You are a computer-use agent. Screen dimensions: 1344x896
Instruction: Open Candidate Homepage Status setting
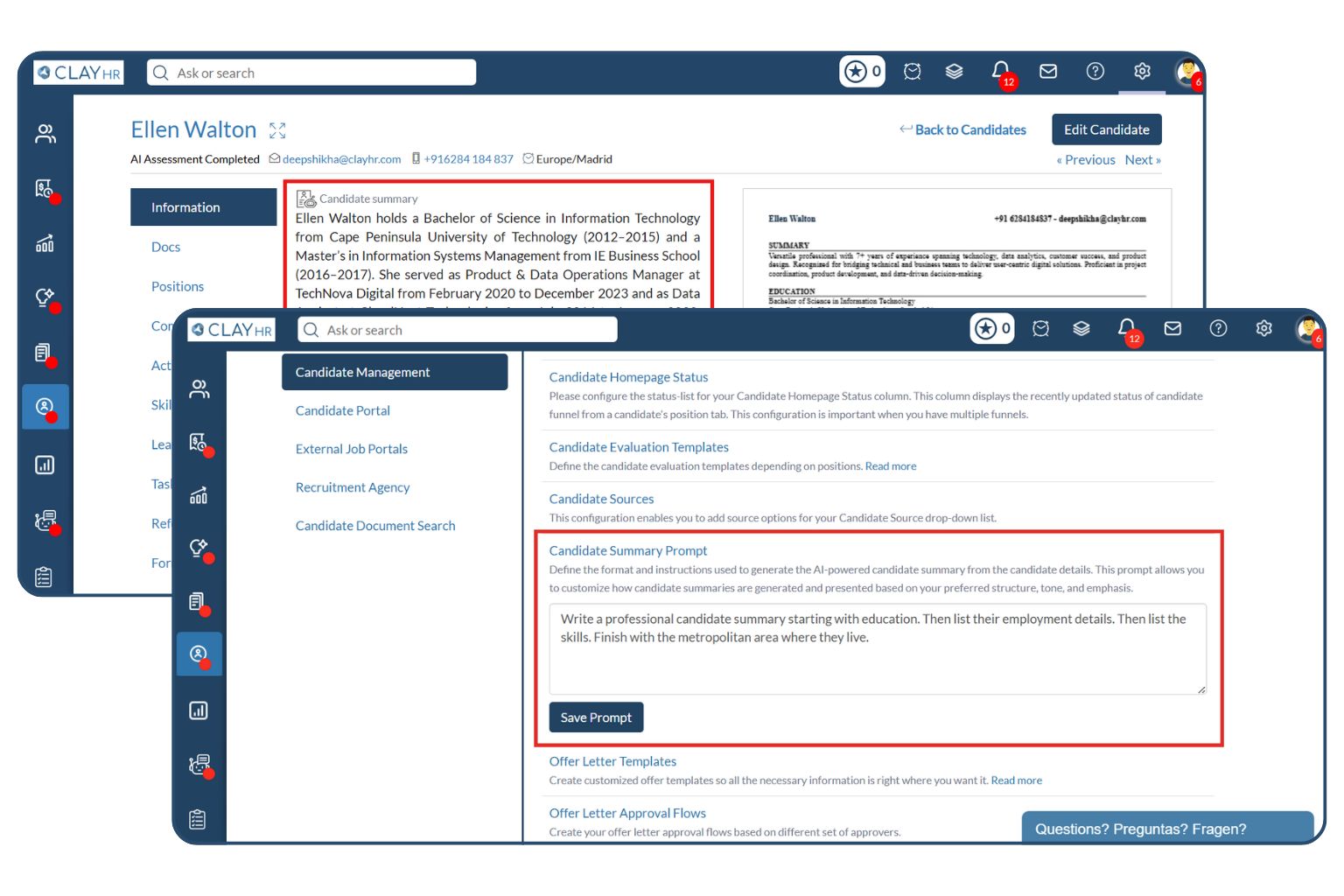[628, 377]
